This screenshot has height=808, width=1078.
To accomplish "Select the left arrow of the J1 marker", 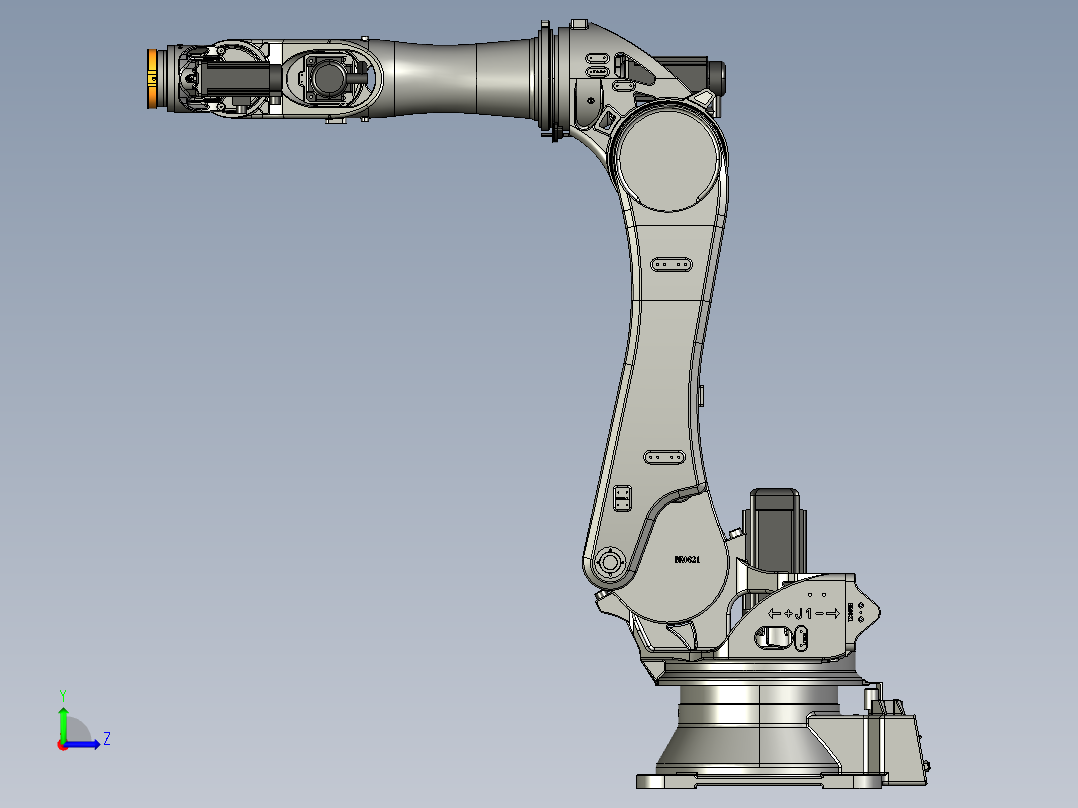I will tap(774, 612).
